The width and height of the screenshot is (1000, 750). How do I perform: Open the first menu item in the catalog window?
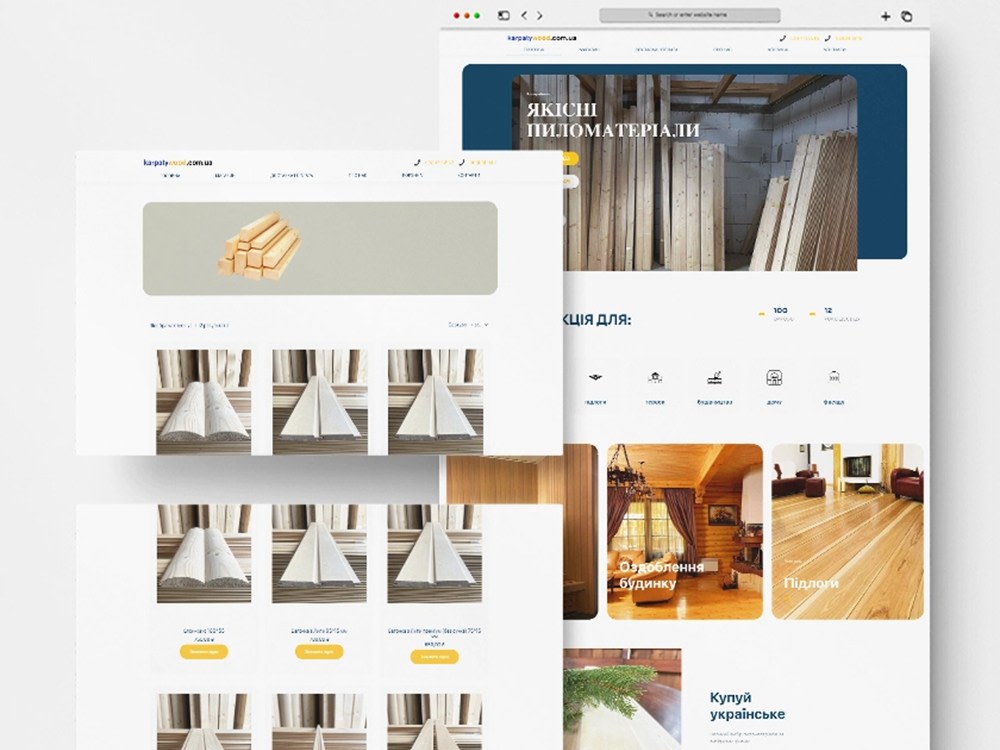point(170,175)
